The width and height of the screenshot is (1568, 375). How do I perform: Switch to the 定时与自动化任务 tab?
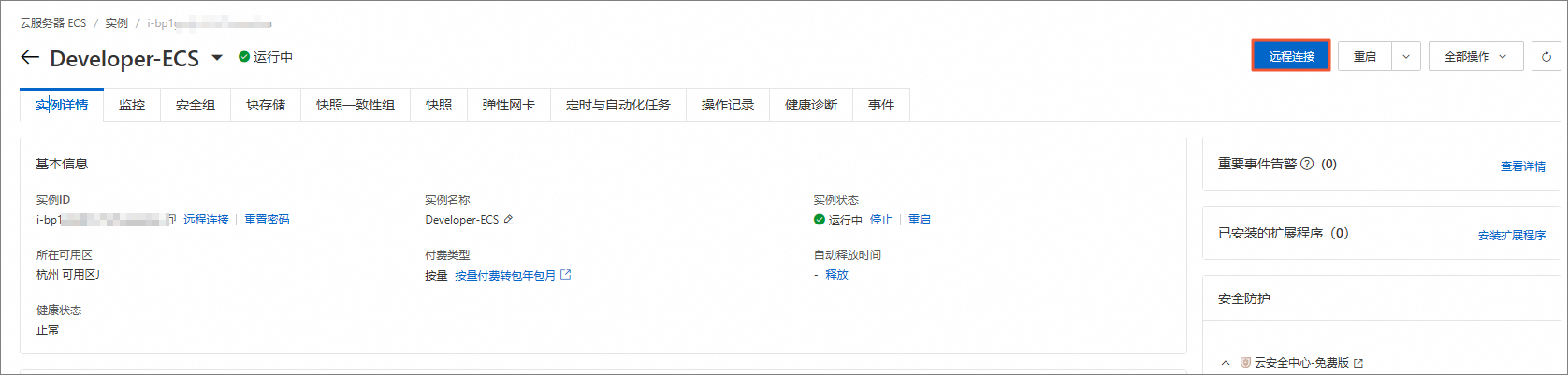click(618, 105)
